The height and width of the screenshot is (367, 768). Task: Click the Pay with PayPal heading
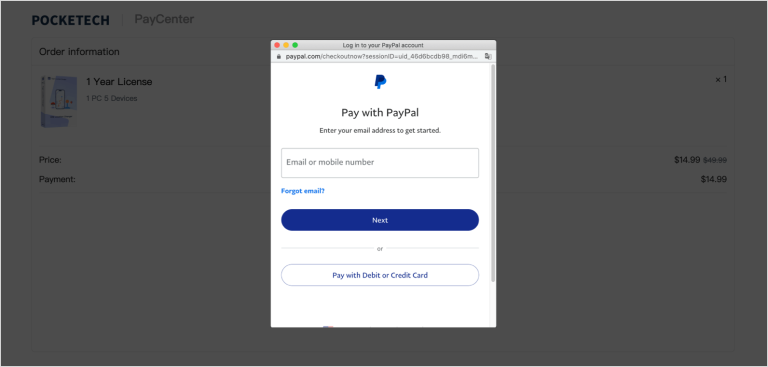pyautogui.click(x=380, y=113)
